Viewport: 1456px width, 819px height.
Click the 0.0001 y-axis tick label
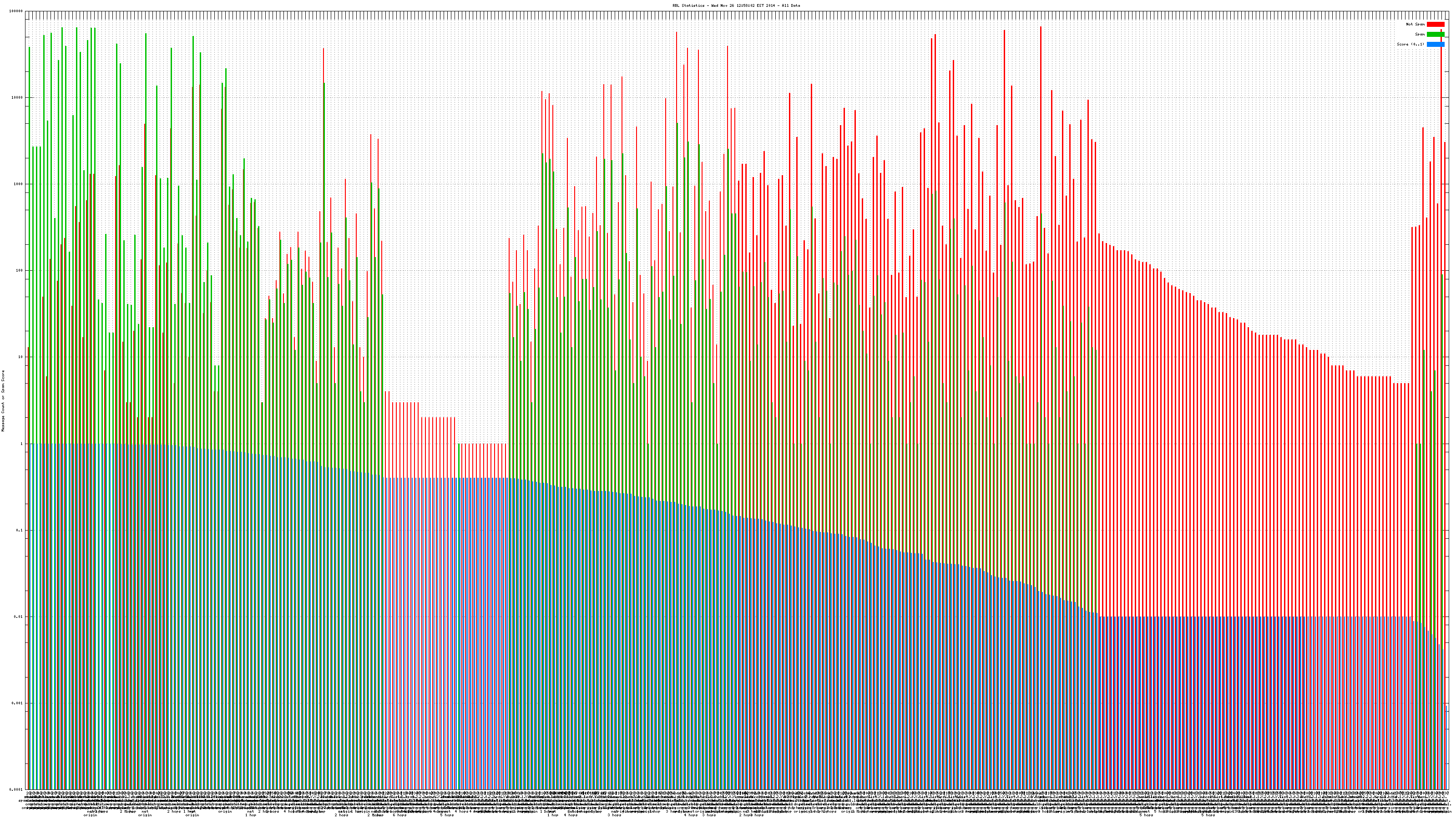pos(16,789)
